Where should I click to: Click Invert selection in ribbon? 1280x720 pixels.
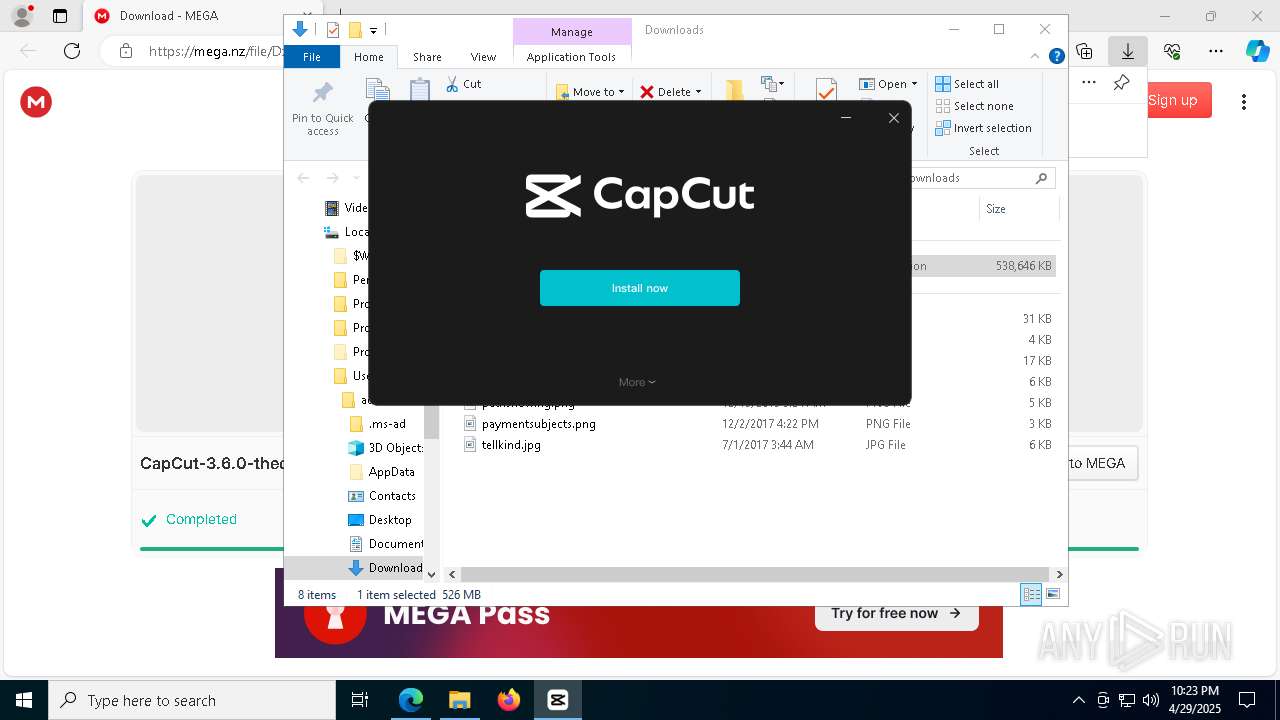click(x=983, y=128)
